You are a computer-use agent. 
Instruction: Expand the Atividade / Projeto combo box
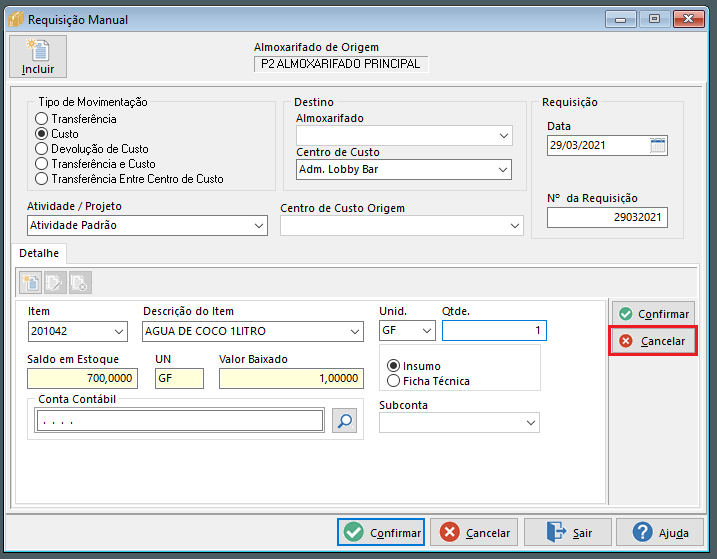click(258, 226)
